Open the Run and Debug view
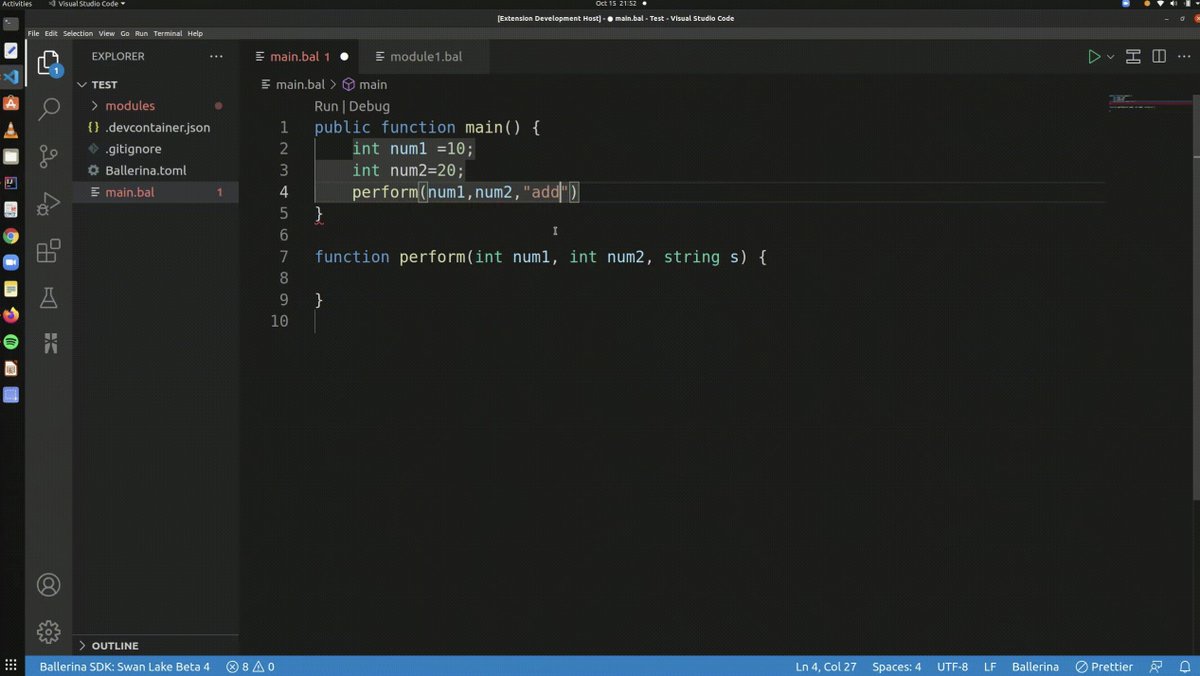Viewport: 1200px width, 676px height. tap(48, 204)
